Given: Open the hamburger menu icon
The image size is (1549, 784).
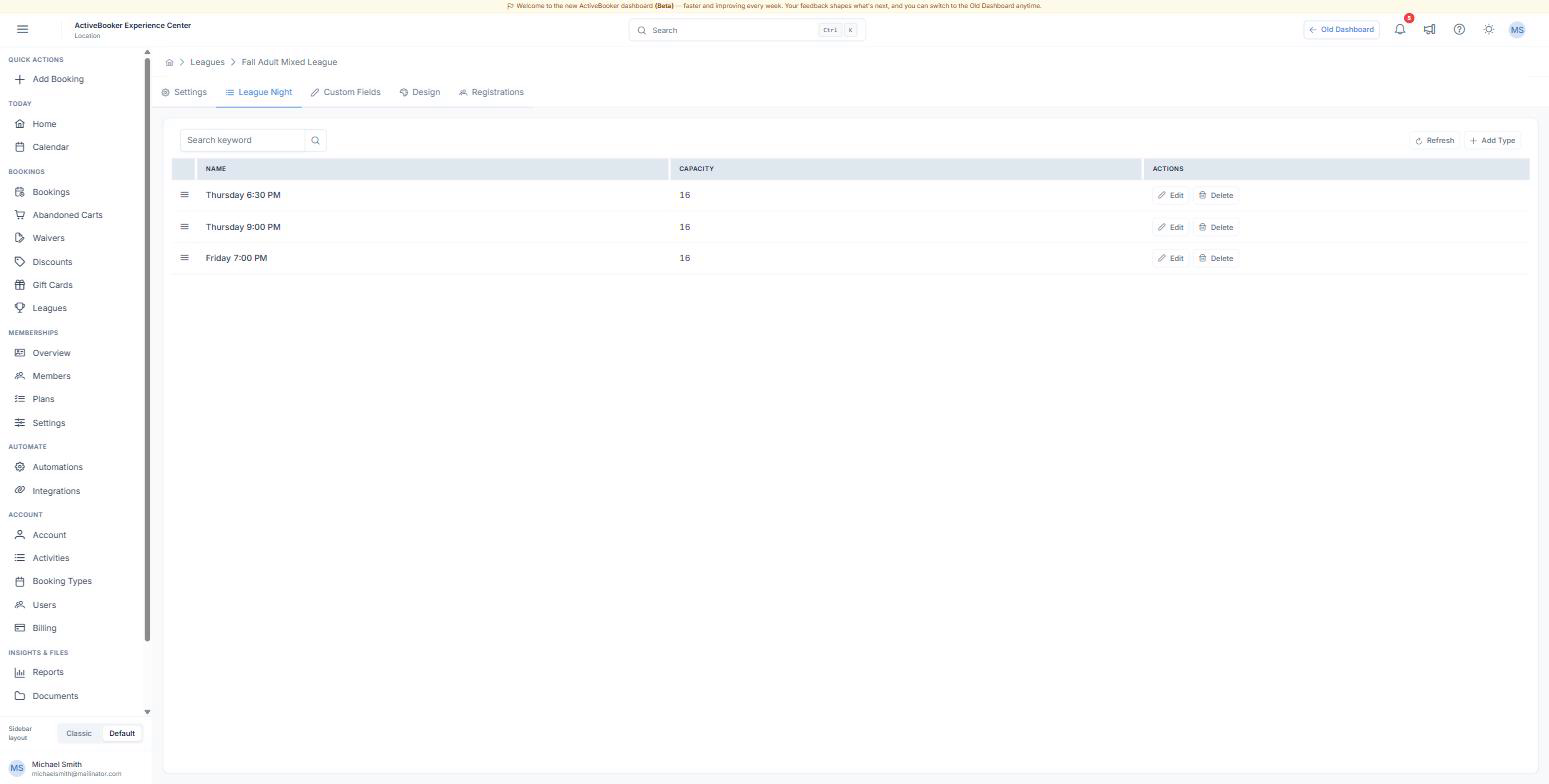Looking at the screenshot, I should 23,30.
